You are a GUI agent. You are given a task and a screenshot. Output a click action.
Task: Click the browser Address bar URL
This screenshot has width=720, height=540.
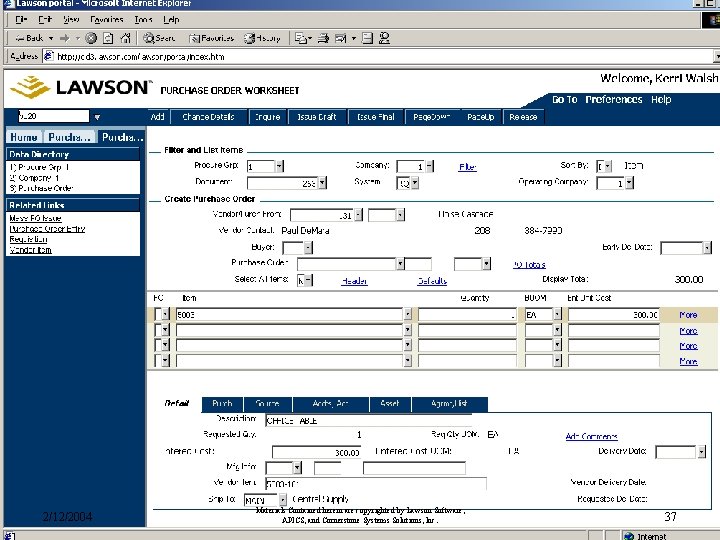click(141, 56)
